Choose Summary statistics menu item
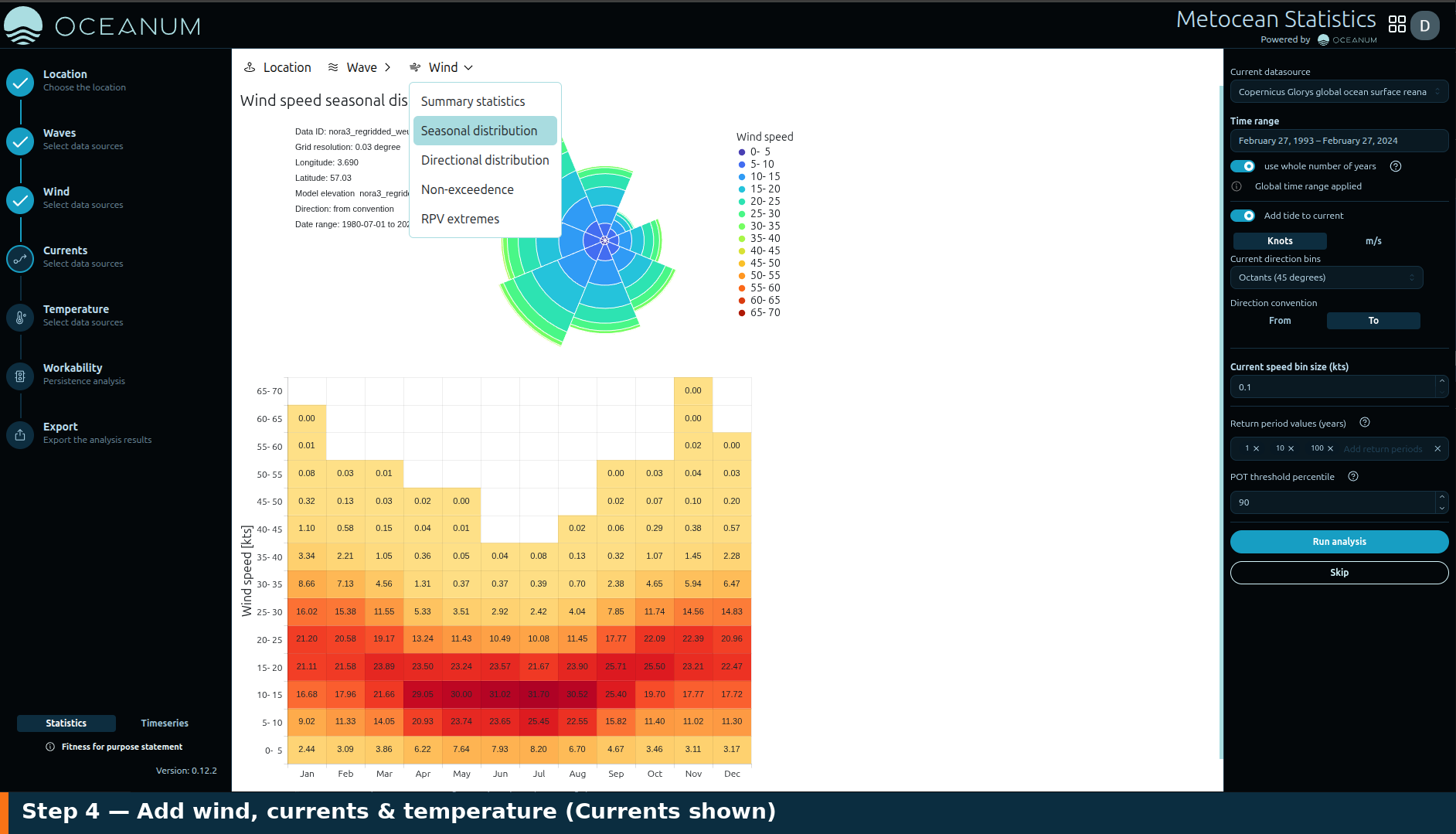Image resolution: width=1456 pixels, height=834 pixels. coord(485,101)
